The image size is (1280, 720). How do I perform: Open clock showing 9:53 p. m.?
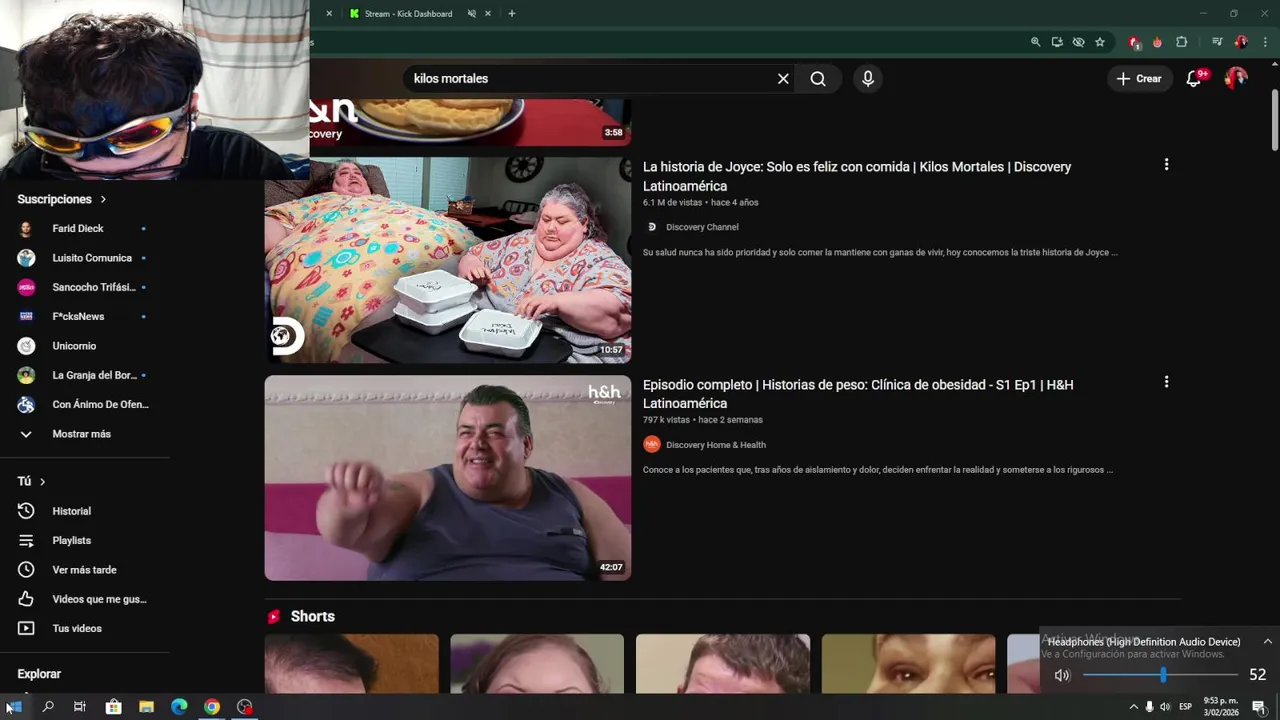[1220, 707]
